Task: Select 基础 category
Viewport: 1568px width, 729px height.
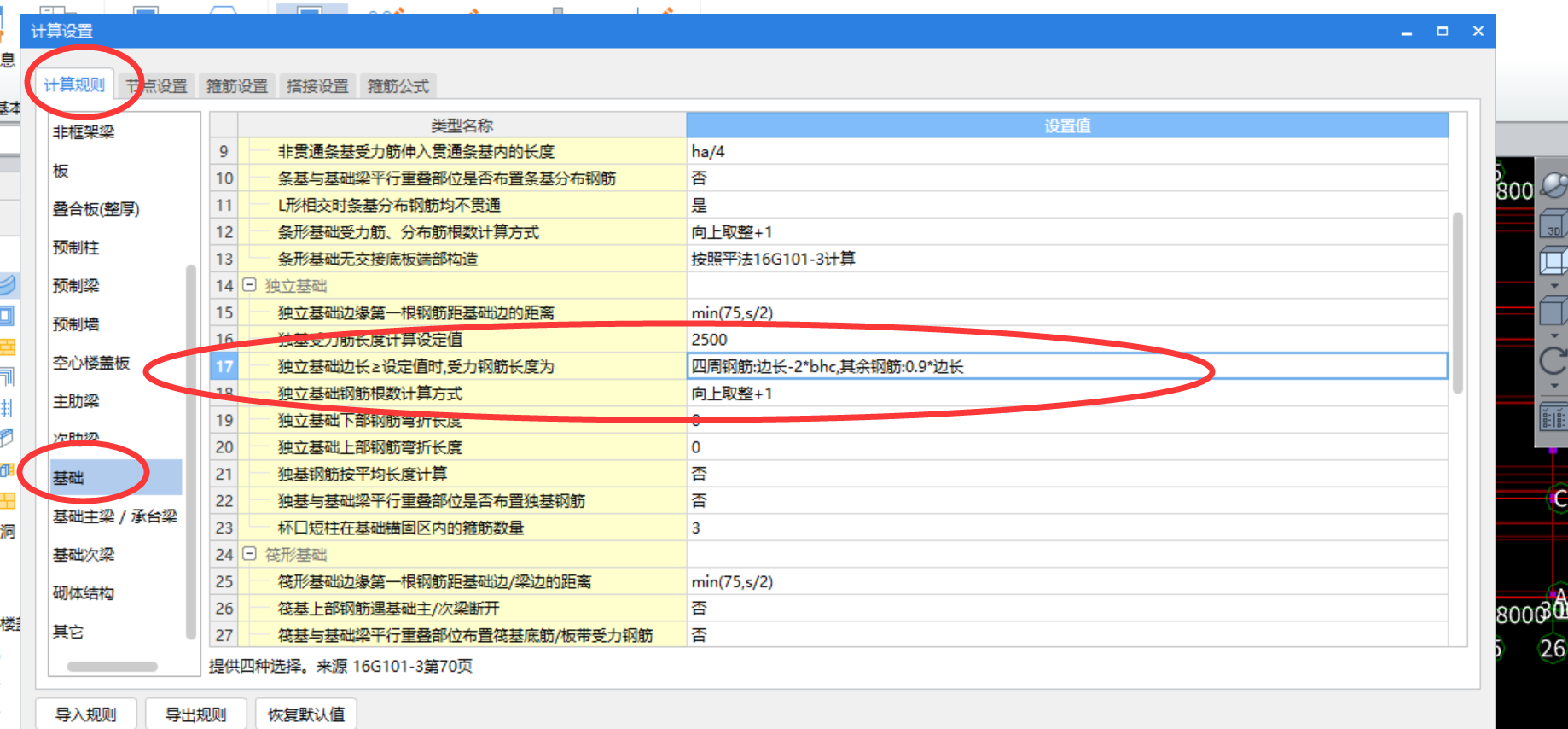Action: 116,478
